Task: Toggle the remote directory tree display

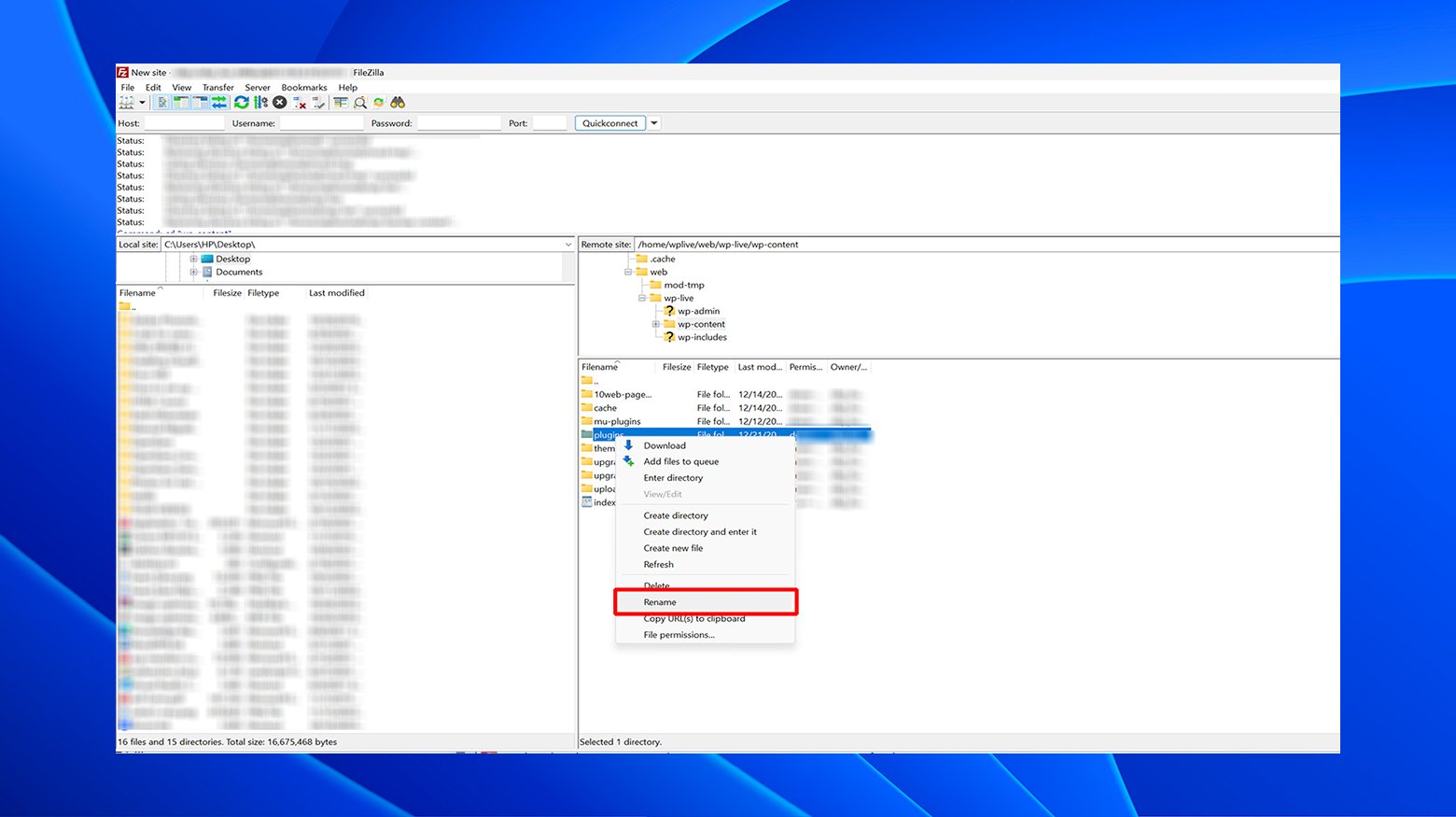Action: [x=200, y=103]
